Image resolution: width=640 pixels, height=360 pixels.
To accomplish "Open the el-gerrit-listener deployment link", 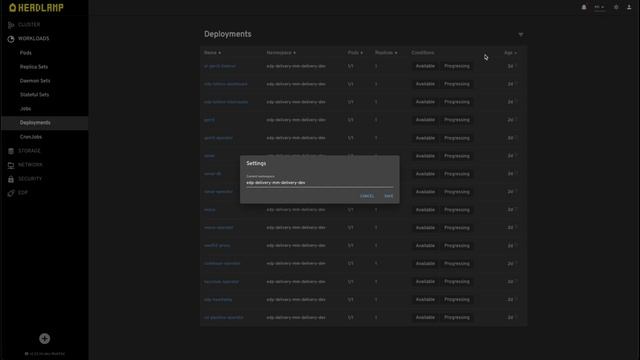I will point(220,66).
